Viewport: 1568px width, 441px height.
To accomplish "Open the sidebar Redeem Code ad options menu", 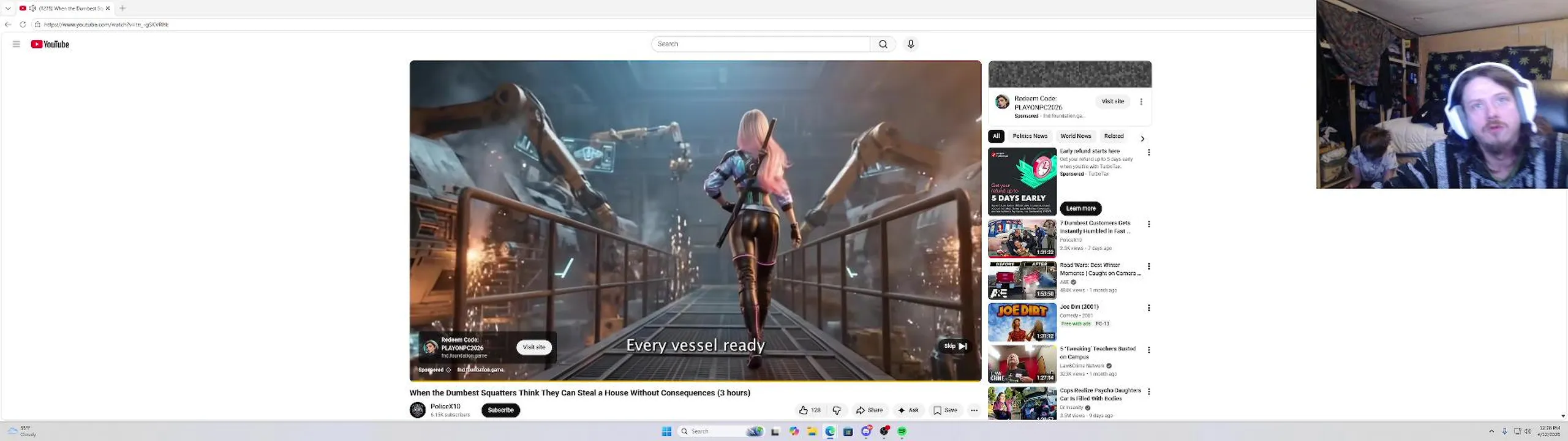I will coord(1141,102).
